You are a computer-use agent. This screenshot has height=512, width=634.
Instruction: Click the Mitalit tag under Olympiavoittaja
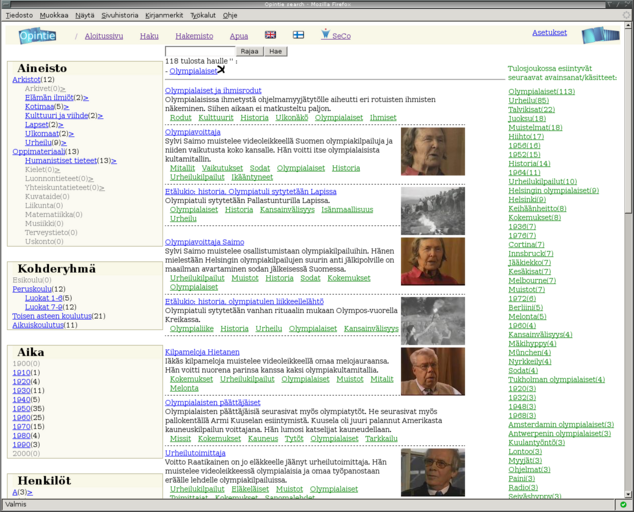[x=182, y=168]
